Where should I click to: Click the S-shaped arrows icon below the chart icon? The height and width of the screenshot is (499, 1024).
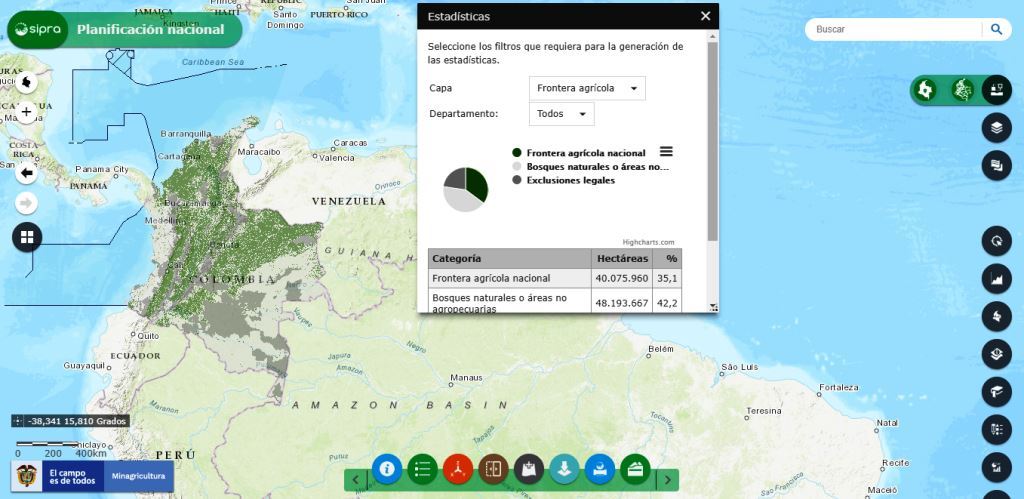(x=997, y=317)
